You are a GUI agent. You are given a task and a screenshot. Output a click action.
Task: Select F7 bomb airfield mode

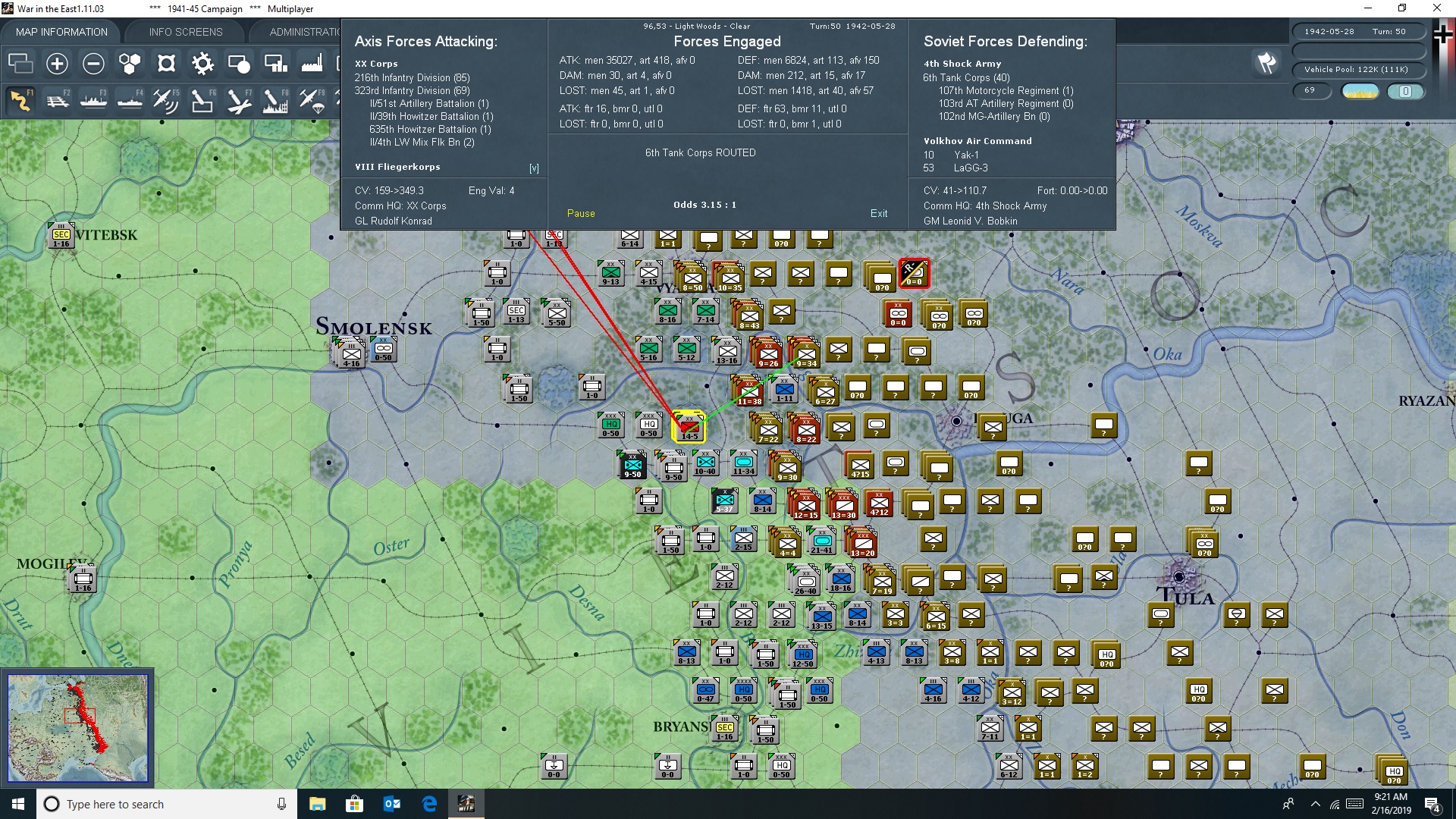point(239,100)
